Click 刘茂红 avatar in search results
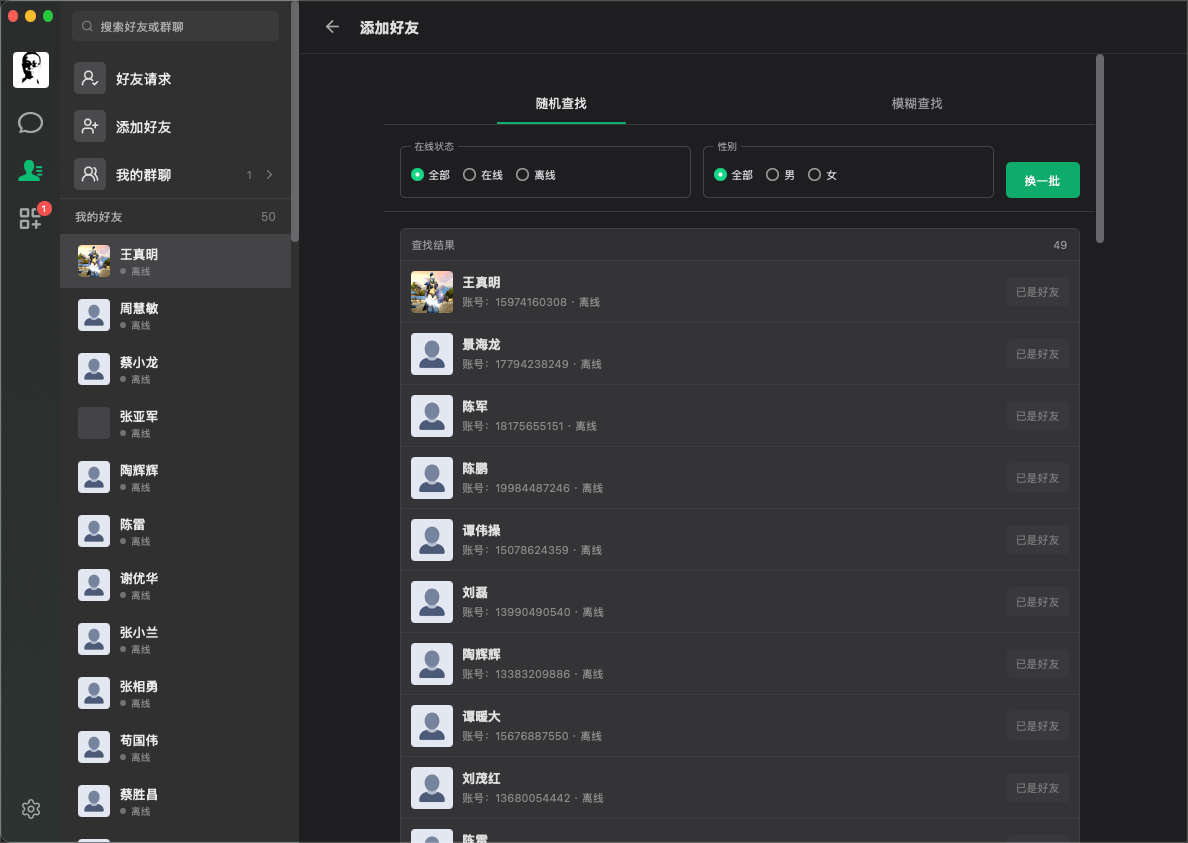Viewport: 1188px width, 843px height. pyautogui.click(x=432, y=788)
